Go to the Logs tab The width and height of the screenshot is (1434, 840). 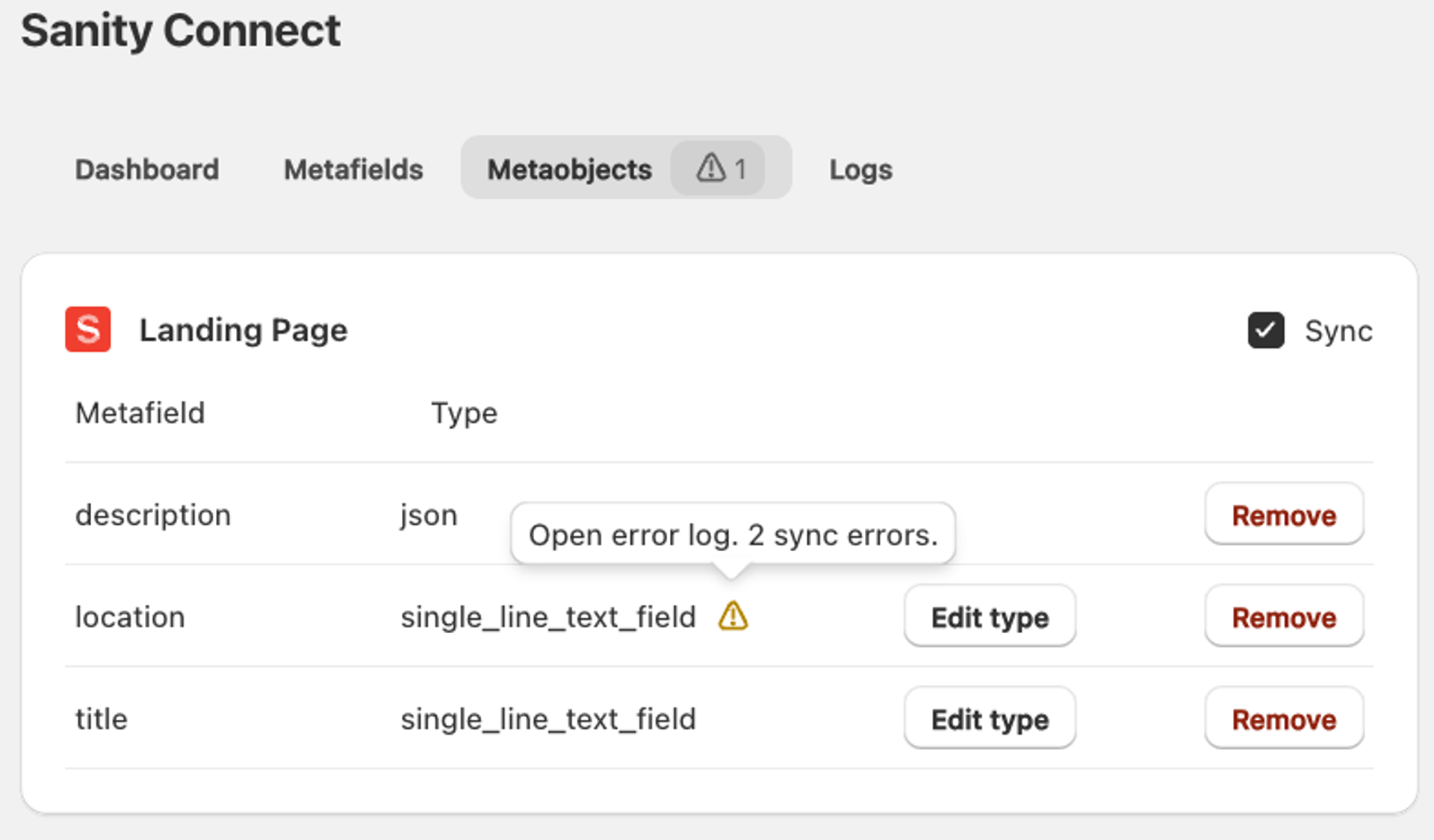[x=860, y=169]
